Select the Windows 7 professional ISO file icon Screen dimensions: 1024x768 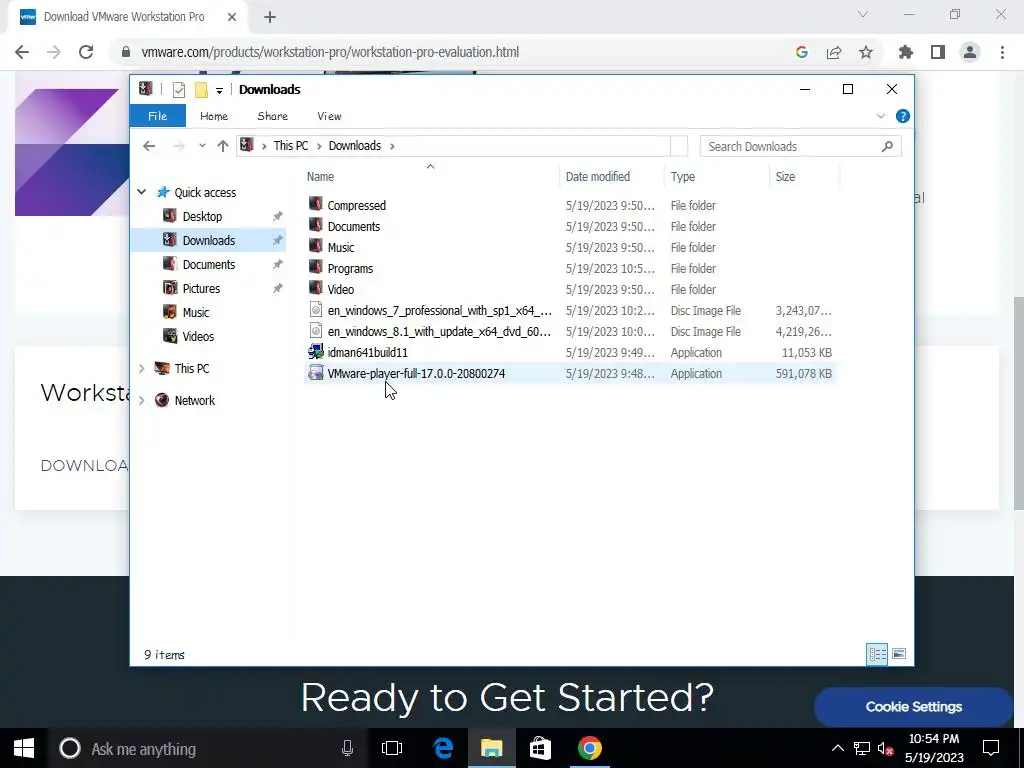point(316,310)
